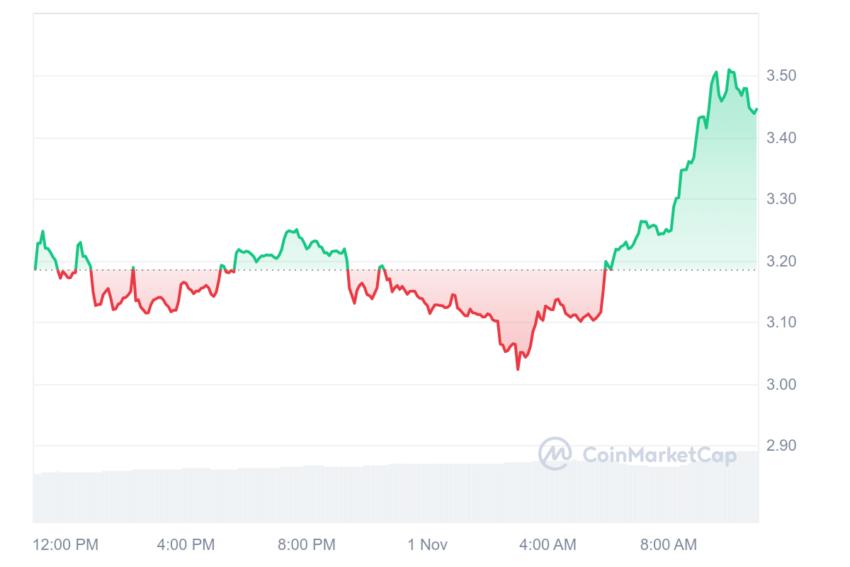This screenshot has width=850, height=567.
Task: Select the 8:00 PM time axis label
Action: point(307,545)
